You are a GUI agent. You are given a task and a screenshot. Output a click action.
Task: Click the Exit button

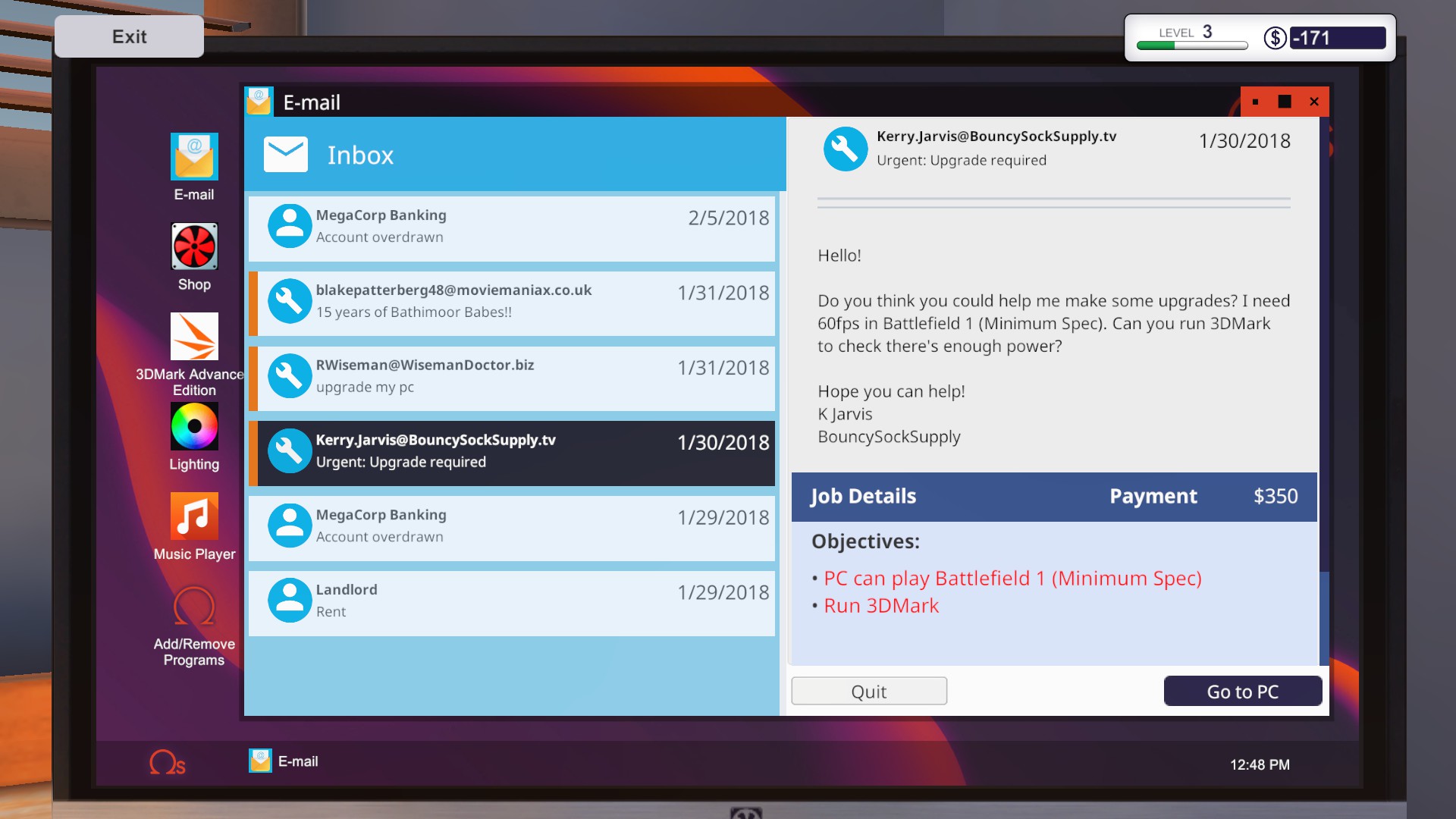tap(129, 36)
